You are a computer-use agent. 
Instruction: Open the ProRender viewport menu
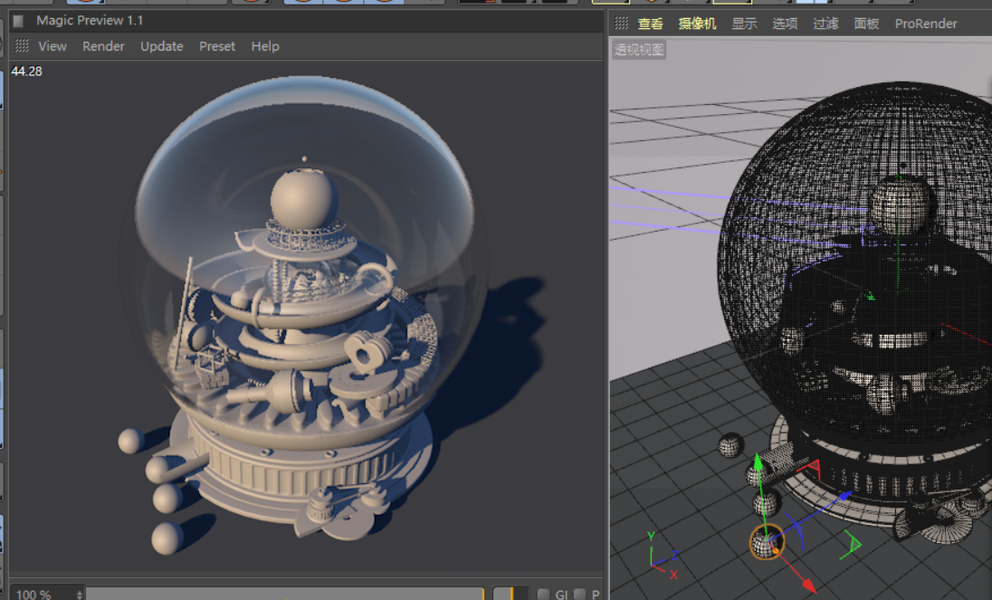coord(926,24)
